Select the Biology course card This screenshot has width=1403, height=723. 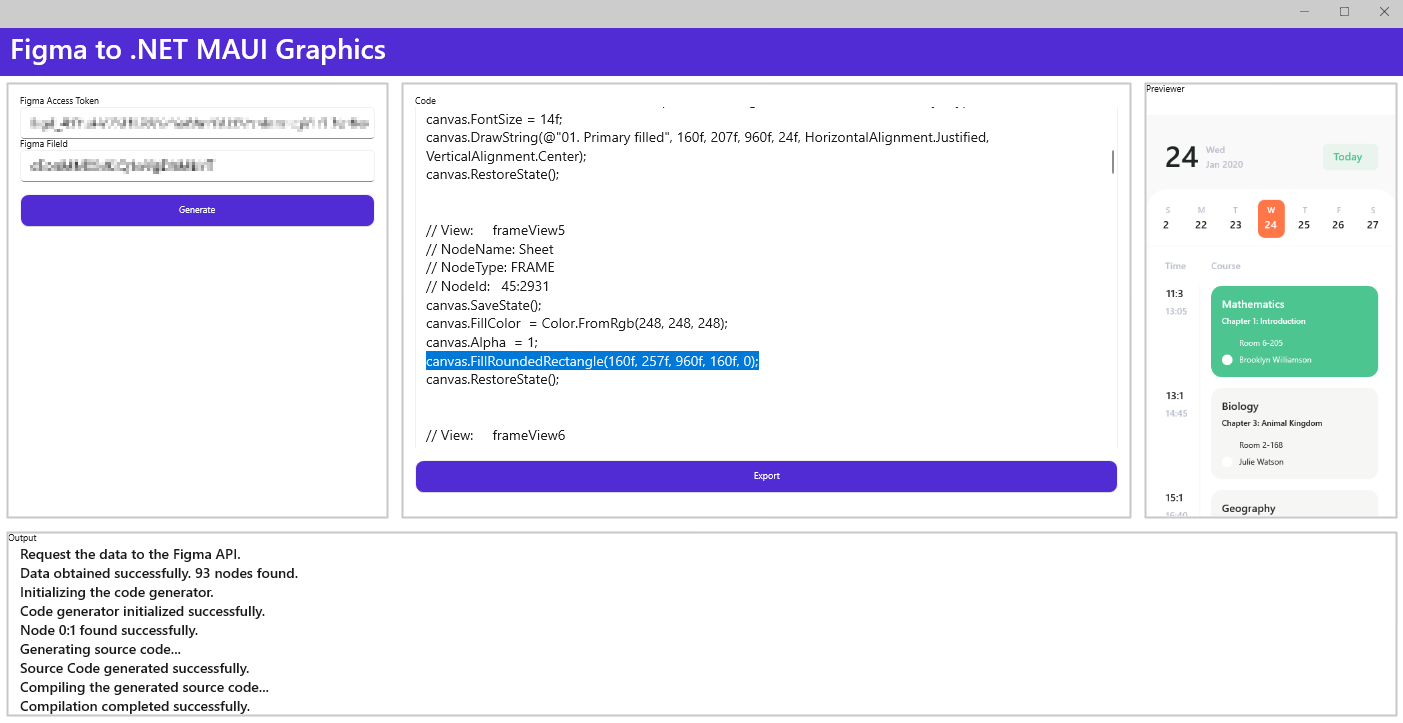(1294, 434)
